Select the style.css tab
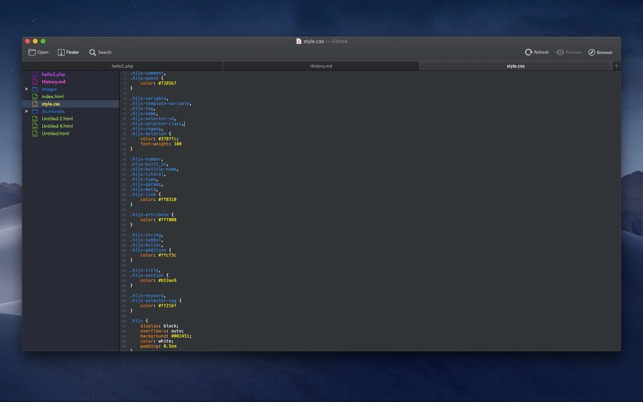643x402 pixels. (x=515, y=66)
